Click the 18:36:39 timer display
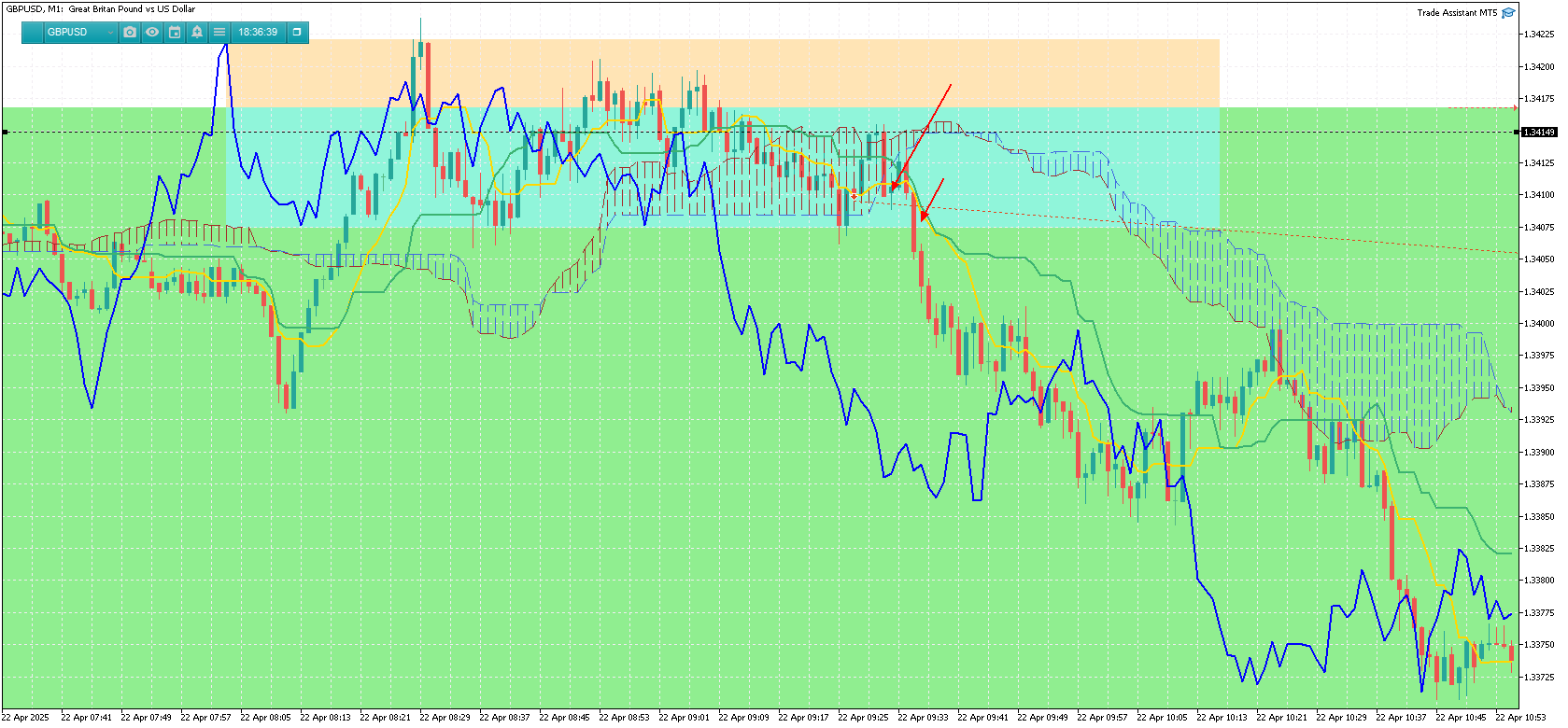This screenshot has height=728, width=1568. (258, 32)
